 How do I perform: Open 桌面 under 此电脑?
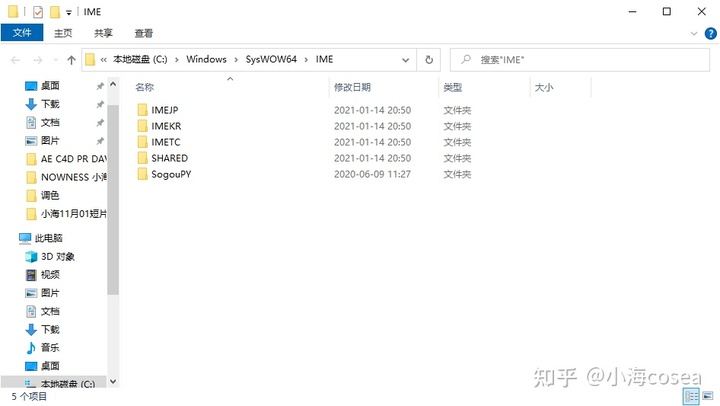(42, 366)
